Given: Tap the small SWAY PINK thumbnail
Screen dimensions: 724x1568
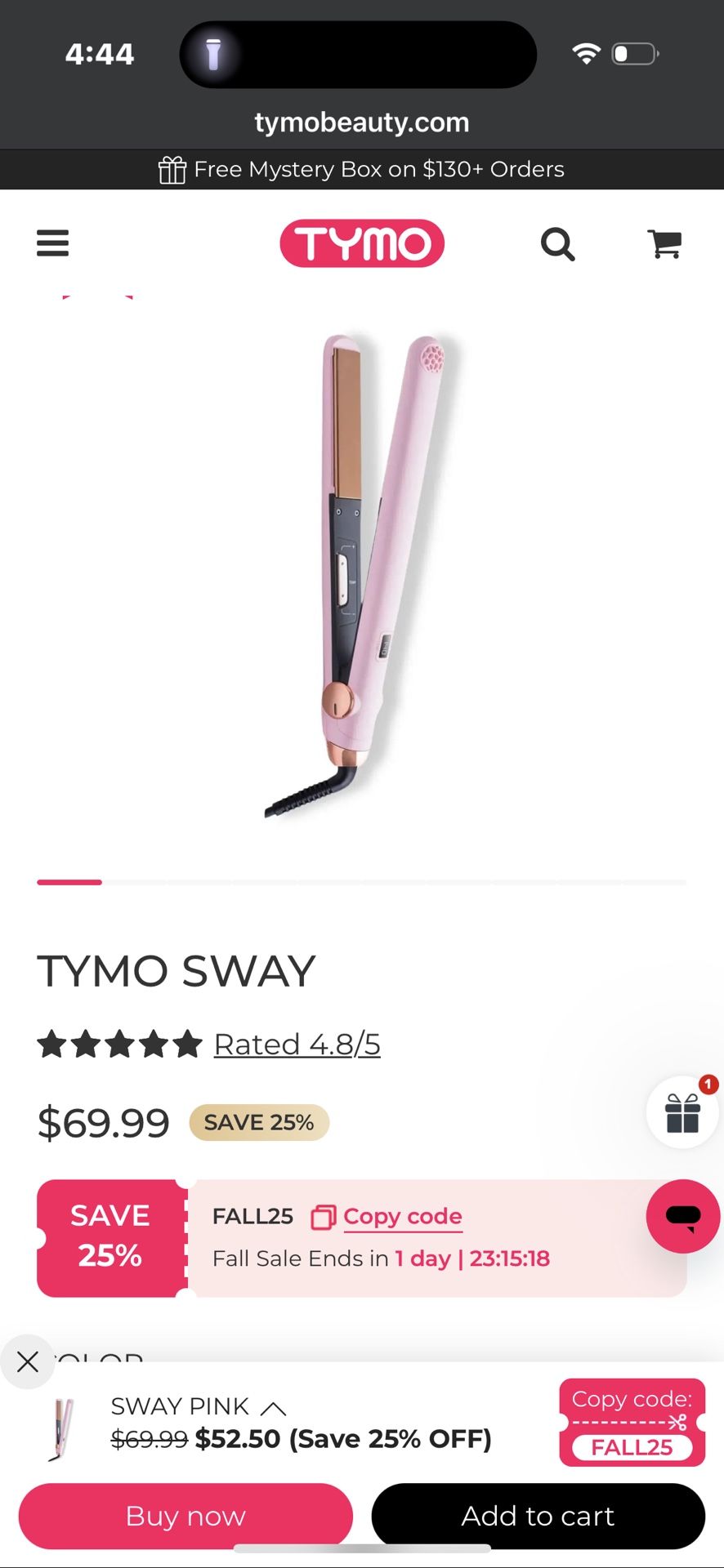Looking at the screenshot, I should point(61,1429).
